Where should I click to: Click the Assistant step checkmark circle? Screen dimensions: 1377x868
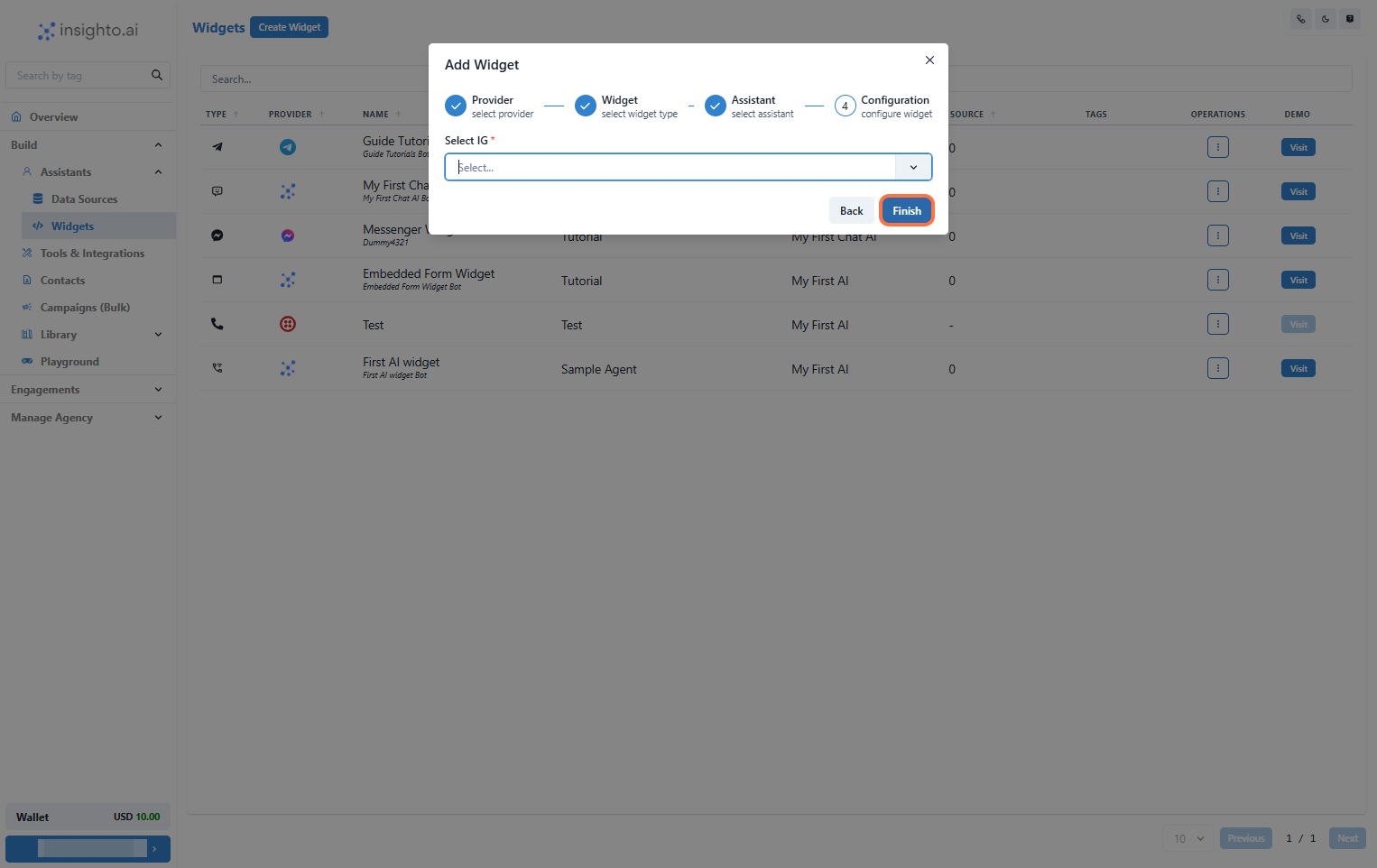point(716,106)
